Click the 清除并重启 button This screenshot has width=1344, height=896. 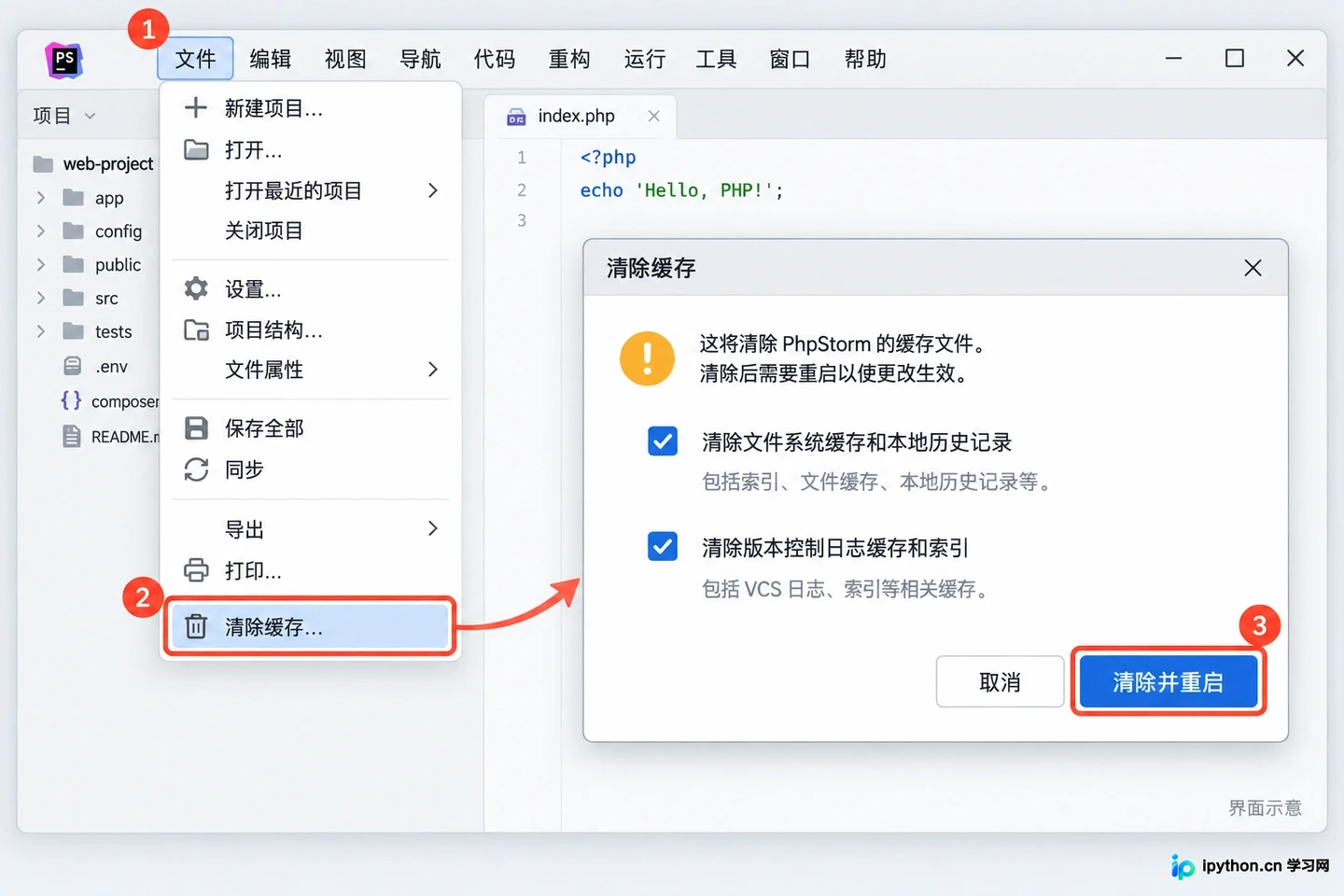(1168, 682)
